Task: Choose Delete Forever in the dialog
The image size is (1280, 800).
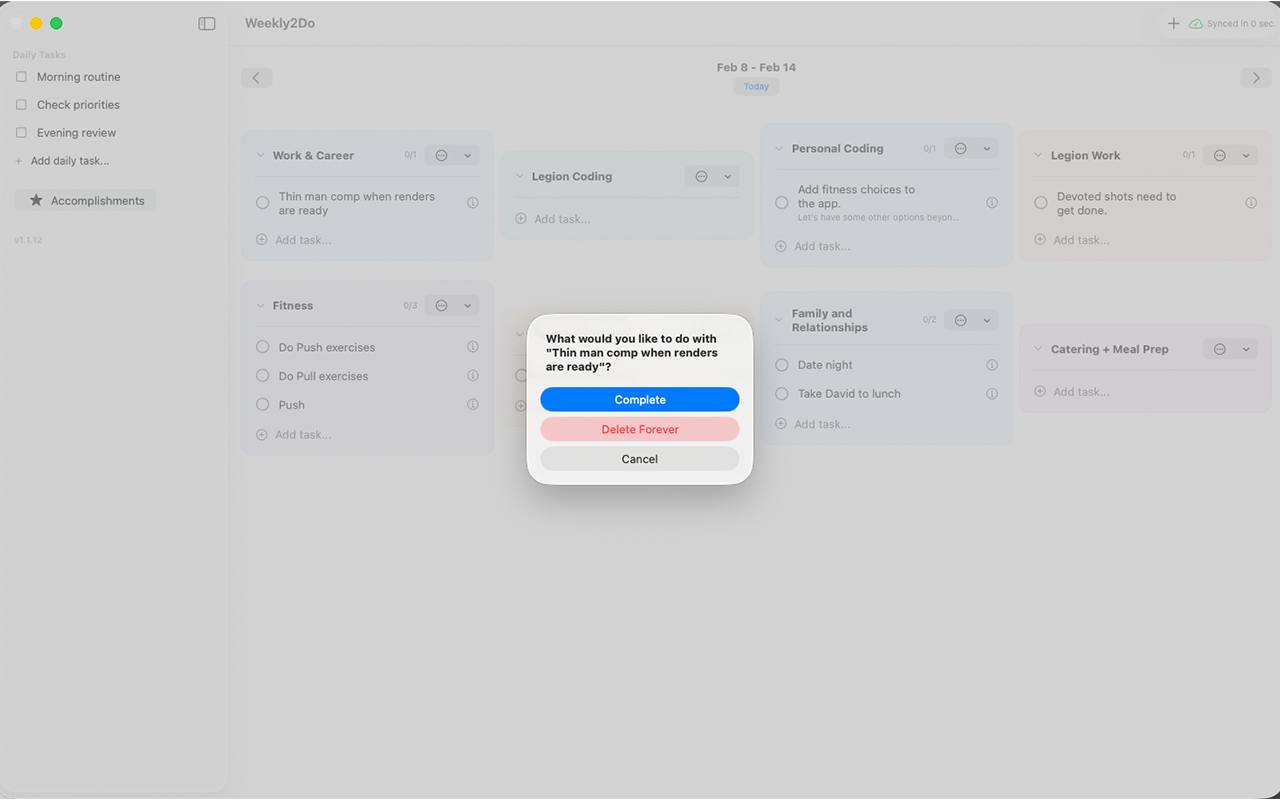Action: (640, 429)
